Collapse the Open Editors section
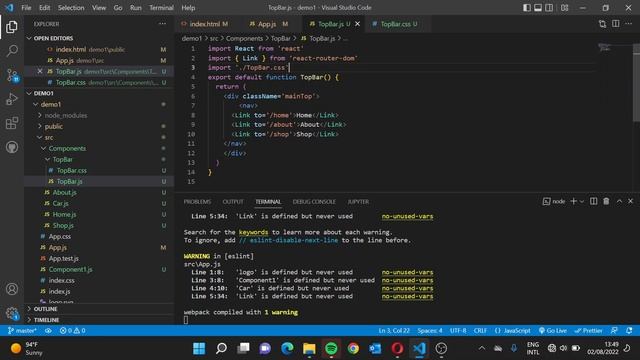 click(x=29, y=38)
